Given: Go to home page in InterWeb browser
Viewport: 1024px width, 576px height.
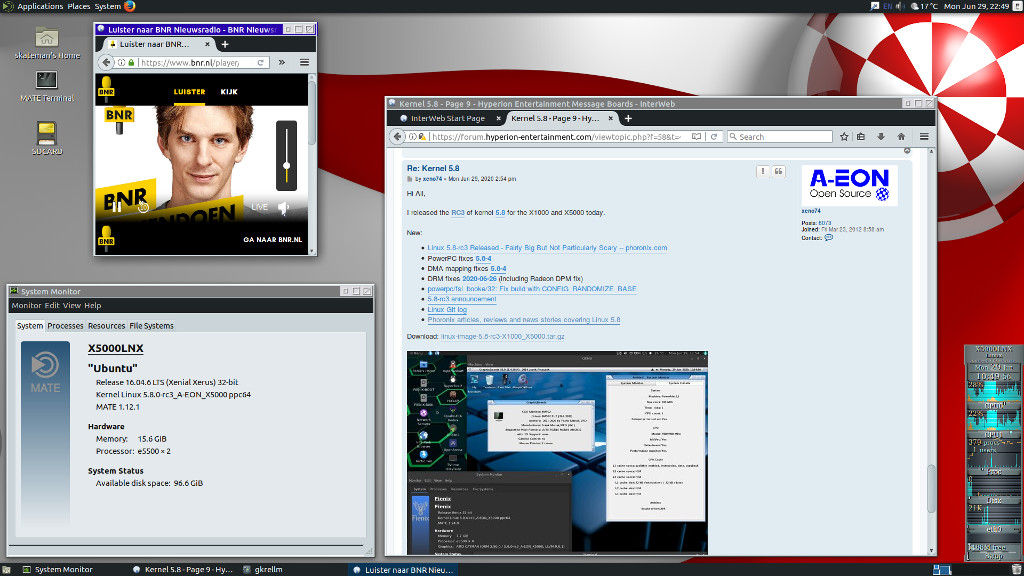Looking at the screenshot, I should (901, 136).
